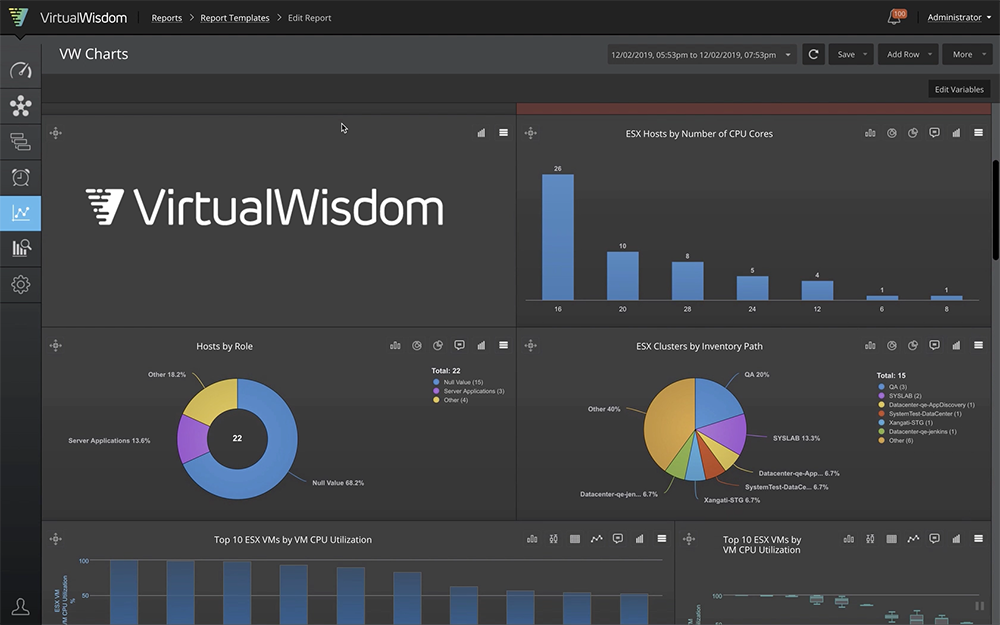
Task: Click the Server Applications (3) legend entry
Action: pos(469,391)
